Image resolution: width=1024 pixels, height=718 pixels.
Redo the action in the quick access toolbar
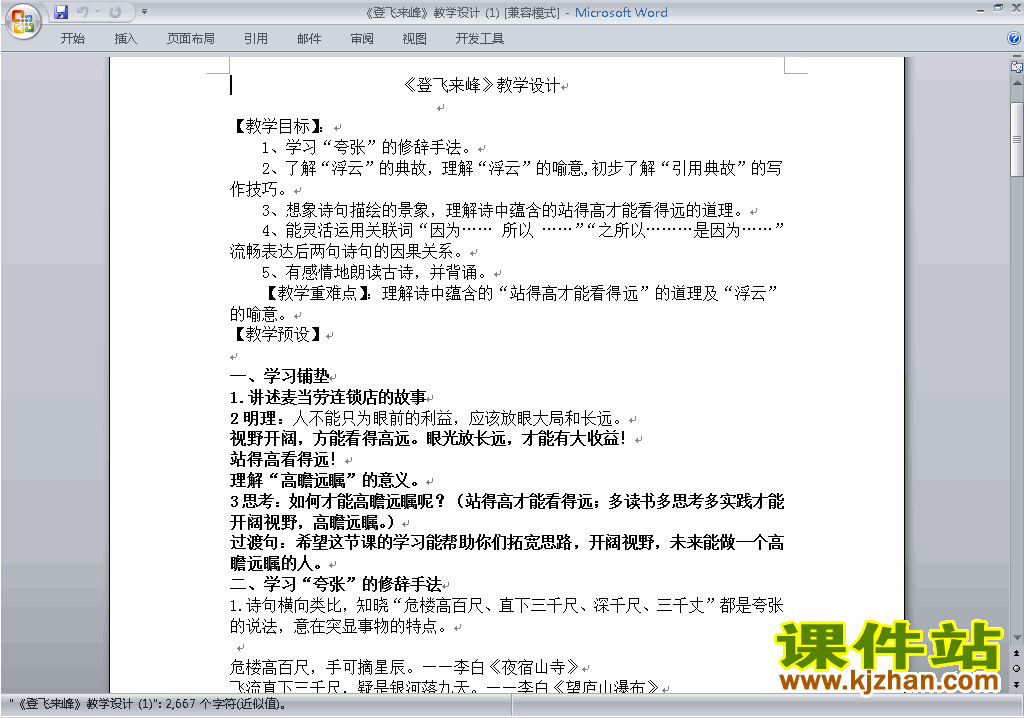coord(116,12)
